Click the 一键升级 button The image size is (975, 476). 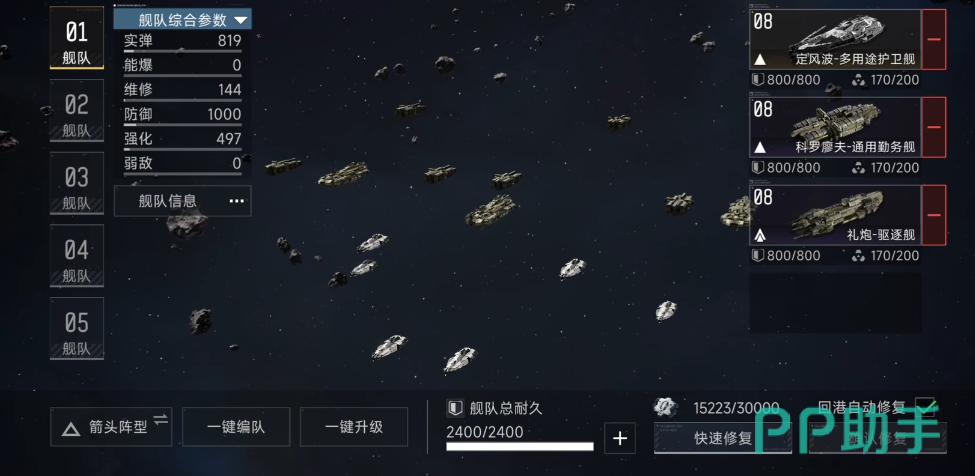pyautogui.click(x=354, y=427)
